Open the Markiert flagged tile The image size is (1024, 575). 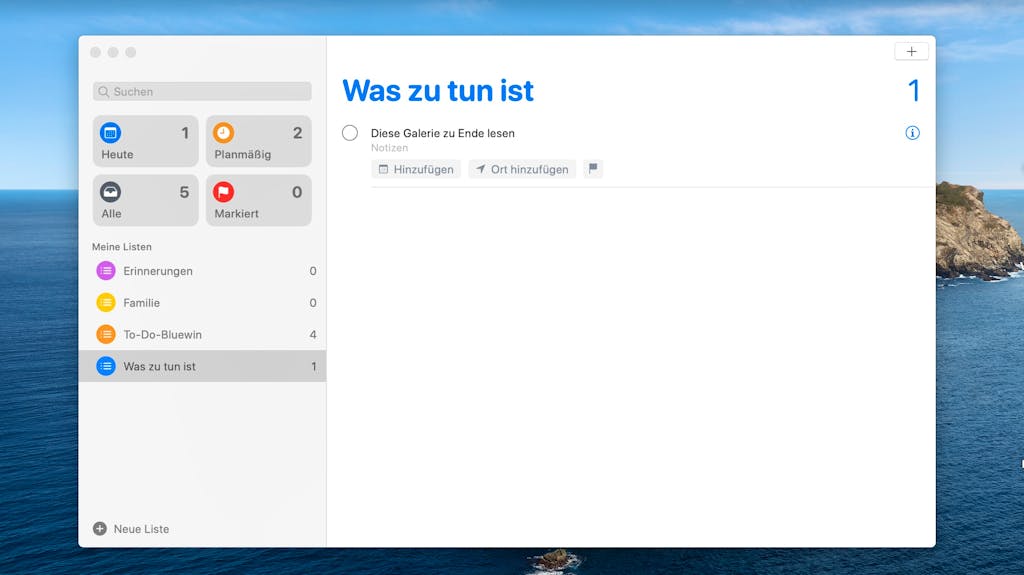[x=259, y=201]
